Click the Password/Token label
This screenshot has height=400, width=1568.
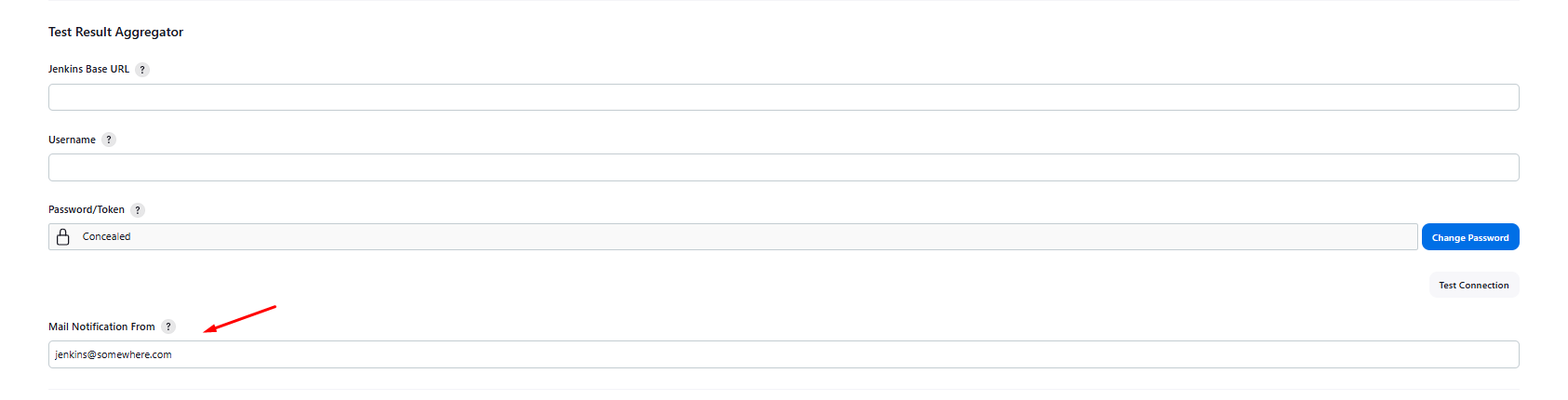(x=87, y=209)
